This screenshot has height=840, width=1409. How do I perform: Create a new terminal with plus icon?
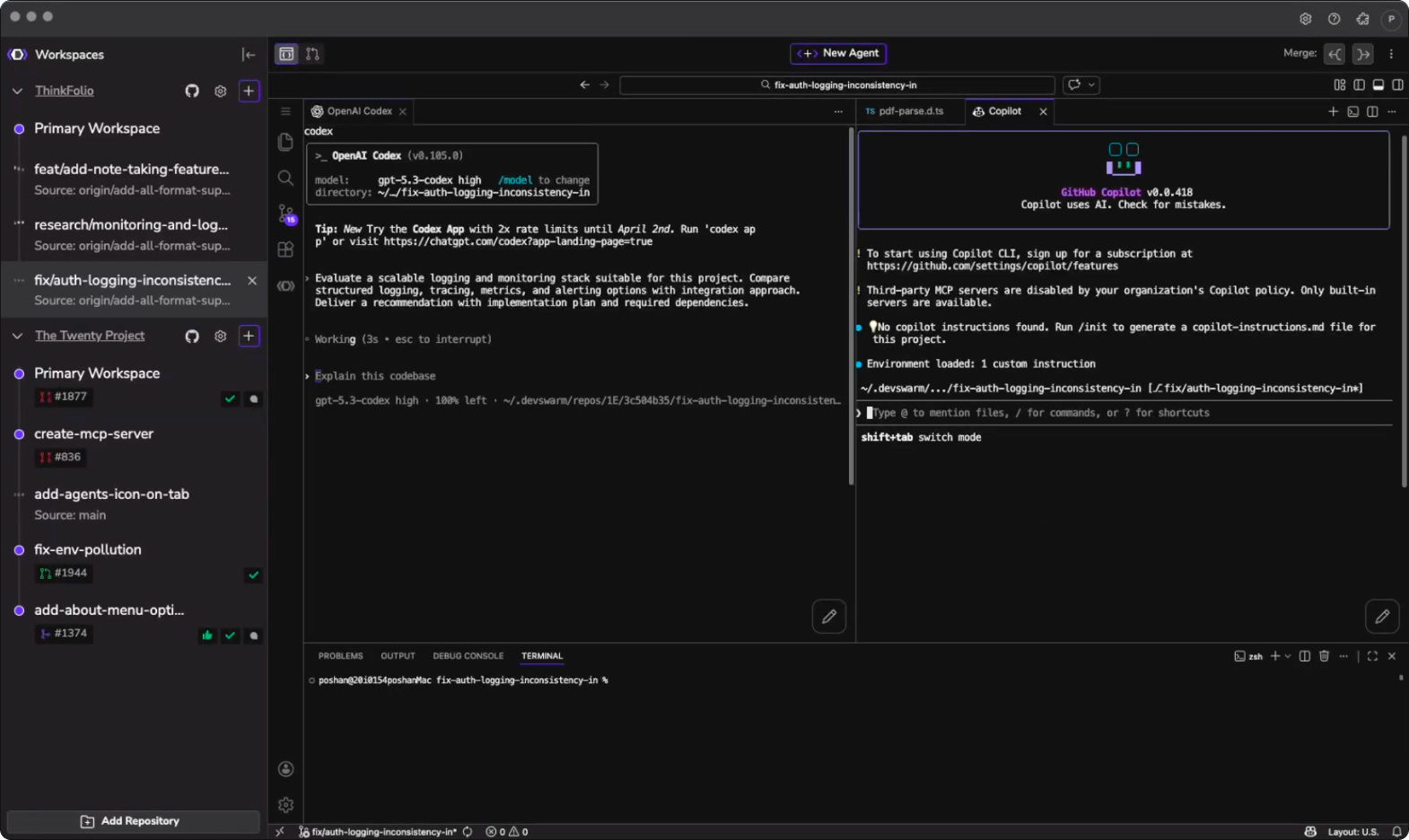1275,656
